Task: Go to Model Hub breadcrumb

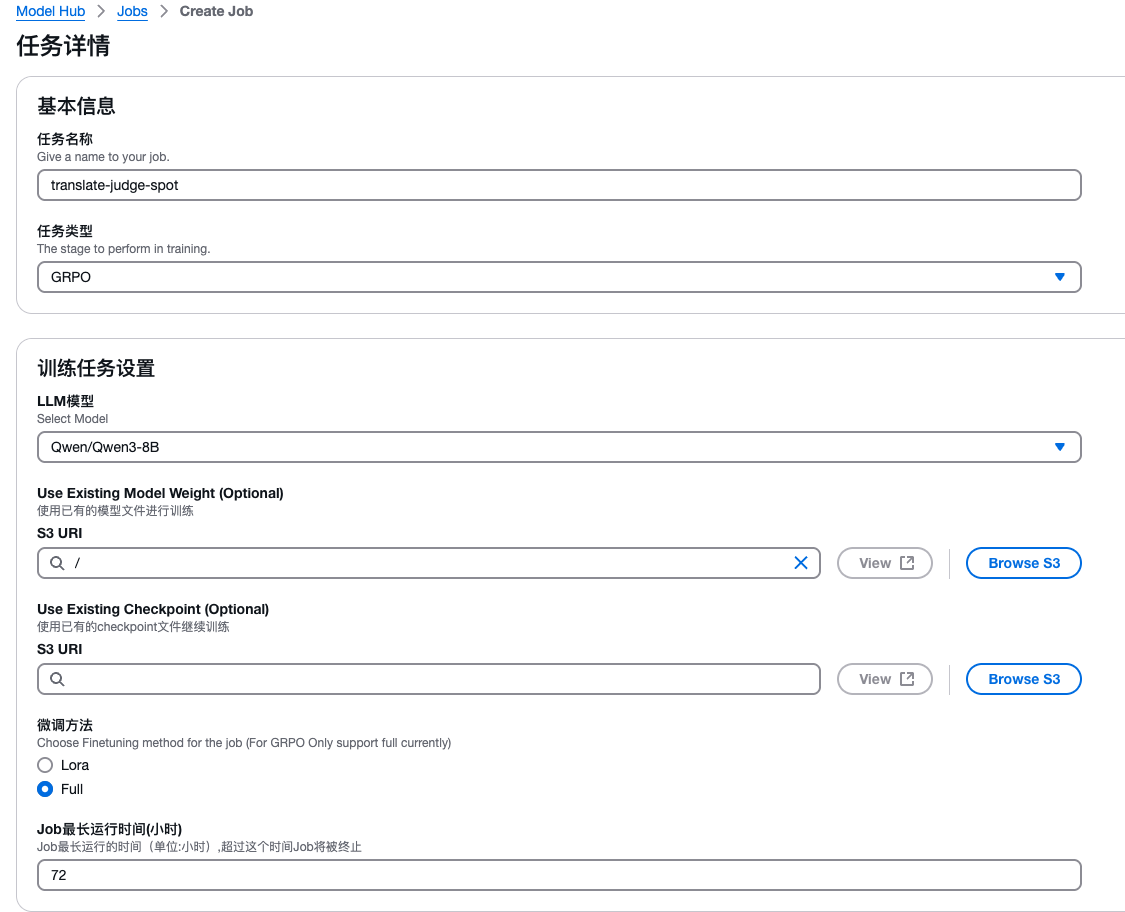Action: point(50,11)
